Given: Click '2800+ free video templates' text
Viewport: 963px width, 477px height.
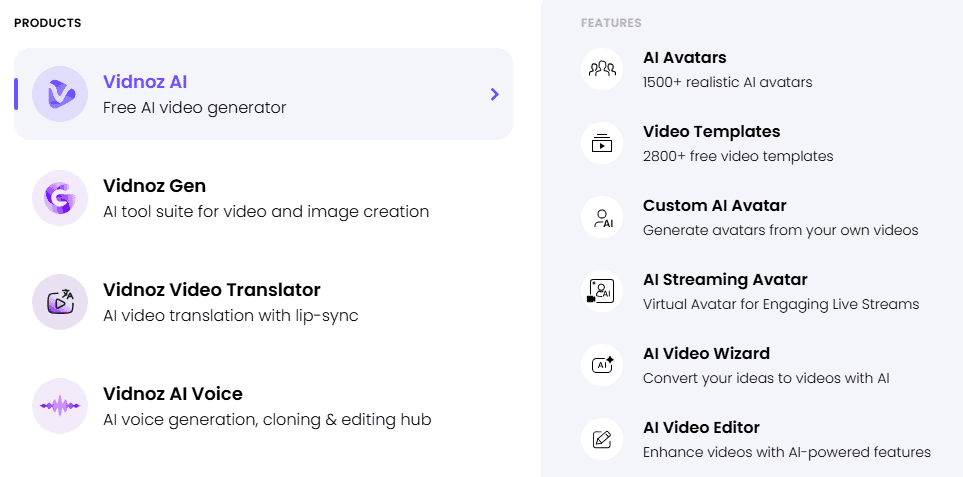Looking at the screenshot, I should tap(738, 157).
